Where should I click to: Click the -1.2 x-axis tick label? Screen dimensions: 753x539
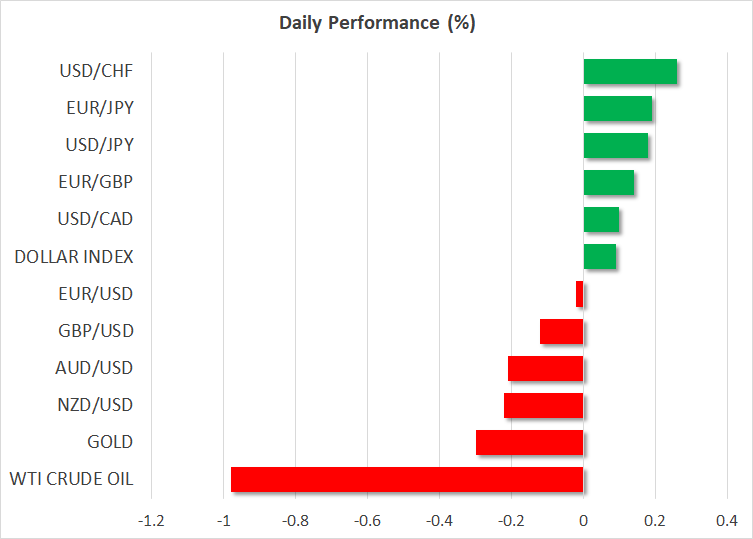pos(151,521)
